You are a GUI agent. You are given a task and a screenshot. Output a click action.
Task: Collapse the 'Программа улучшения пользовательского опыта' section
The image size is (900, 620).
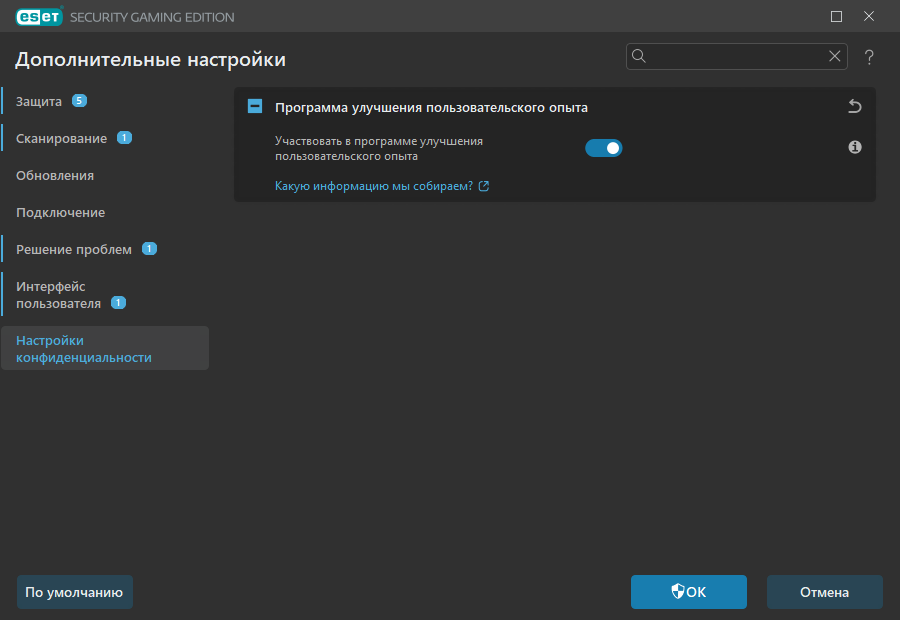[255, 106]
